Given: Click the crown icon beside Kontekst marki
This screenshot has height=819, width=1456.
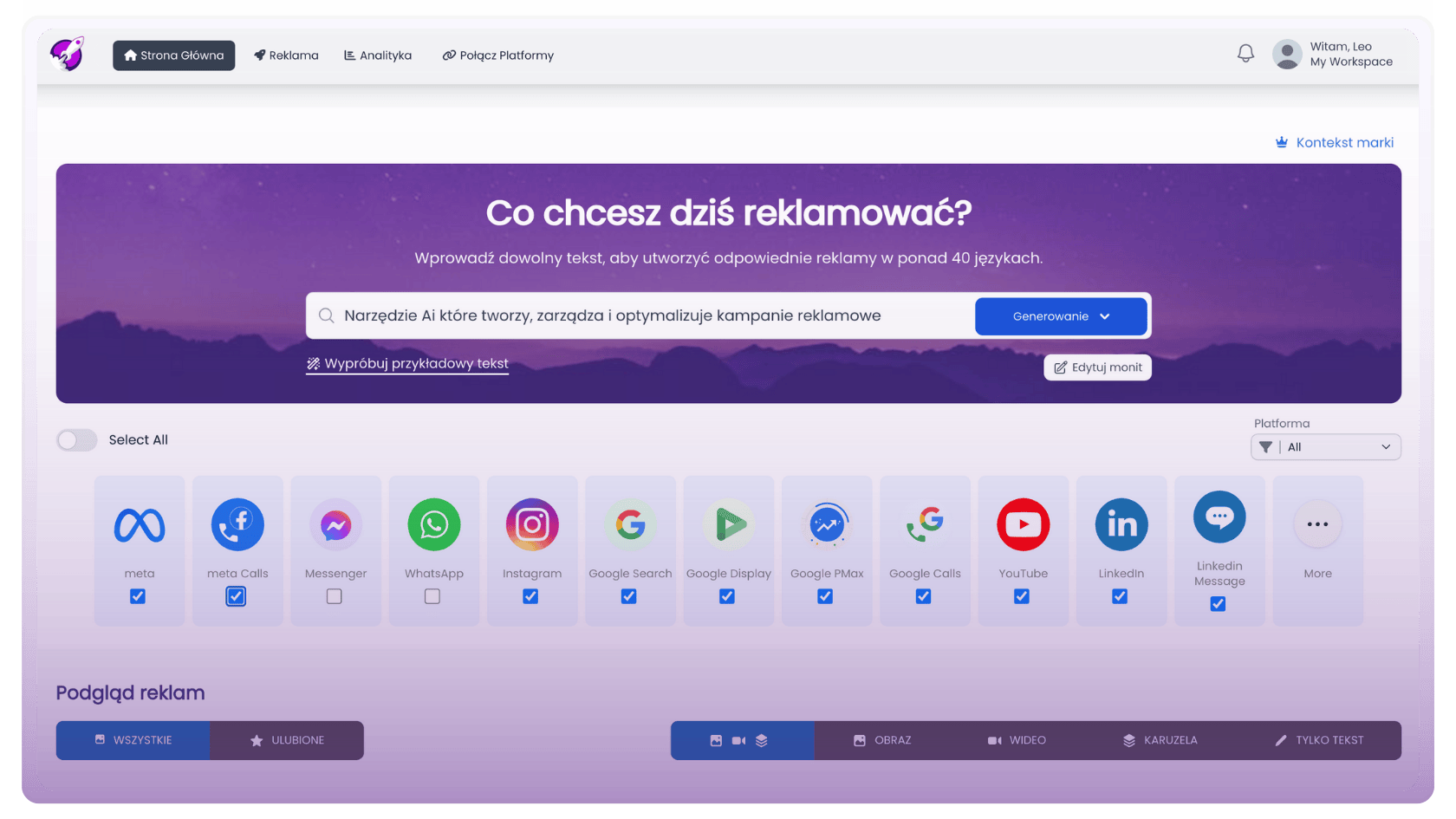Looking at the screenshot, I should pos(1282,142).
